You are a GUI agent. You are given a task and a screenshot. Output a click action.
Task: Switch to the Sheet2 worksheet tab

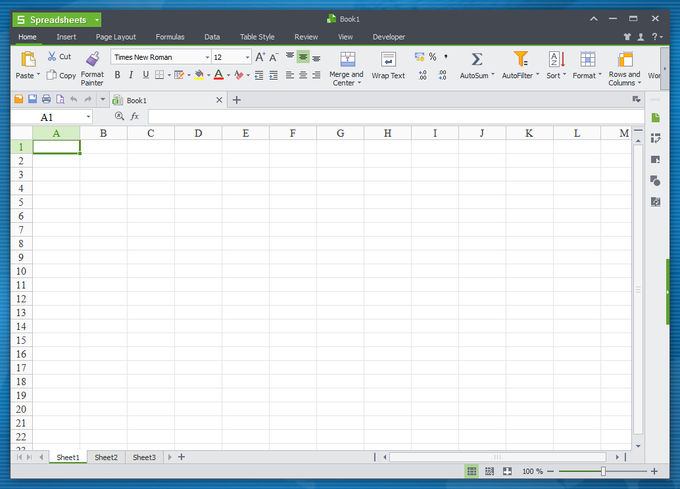pos(106,457)
